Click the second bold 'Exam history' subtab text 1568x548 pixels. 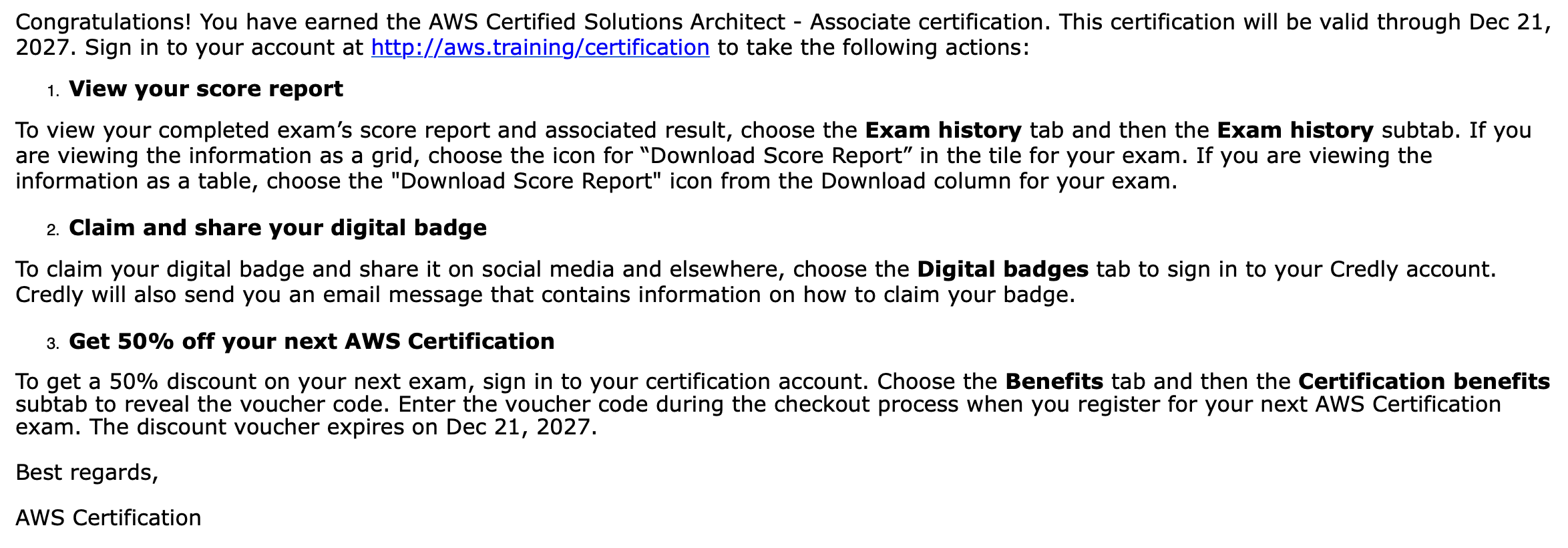tap(1296, 130)
